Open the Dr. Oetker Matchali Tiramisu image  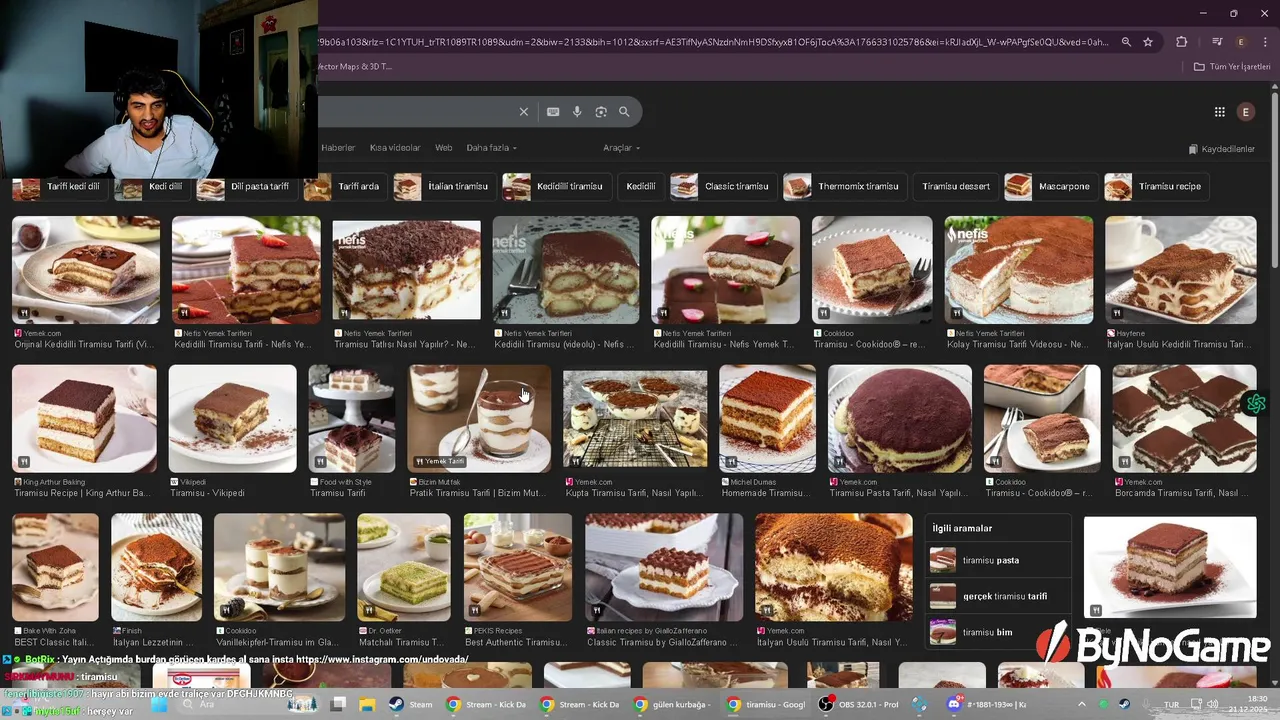(x=404, y=567)
